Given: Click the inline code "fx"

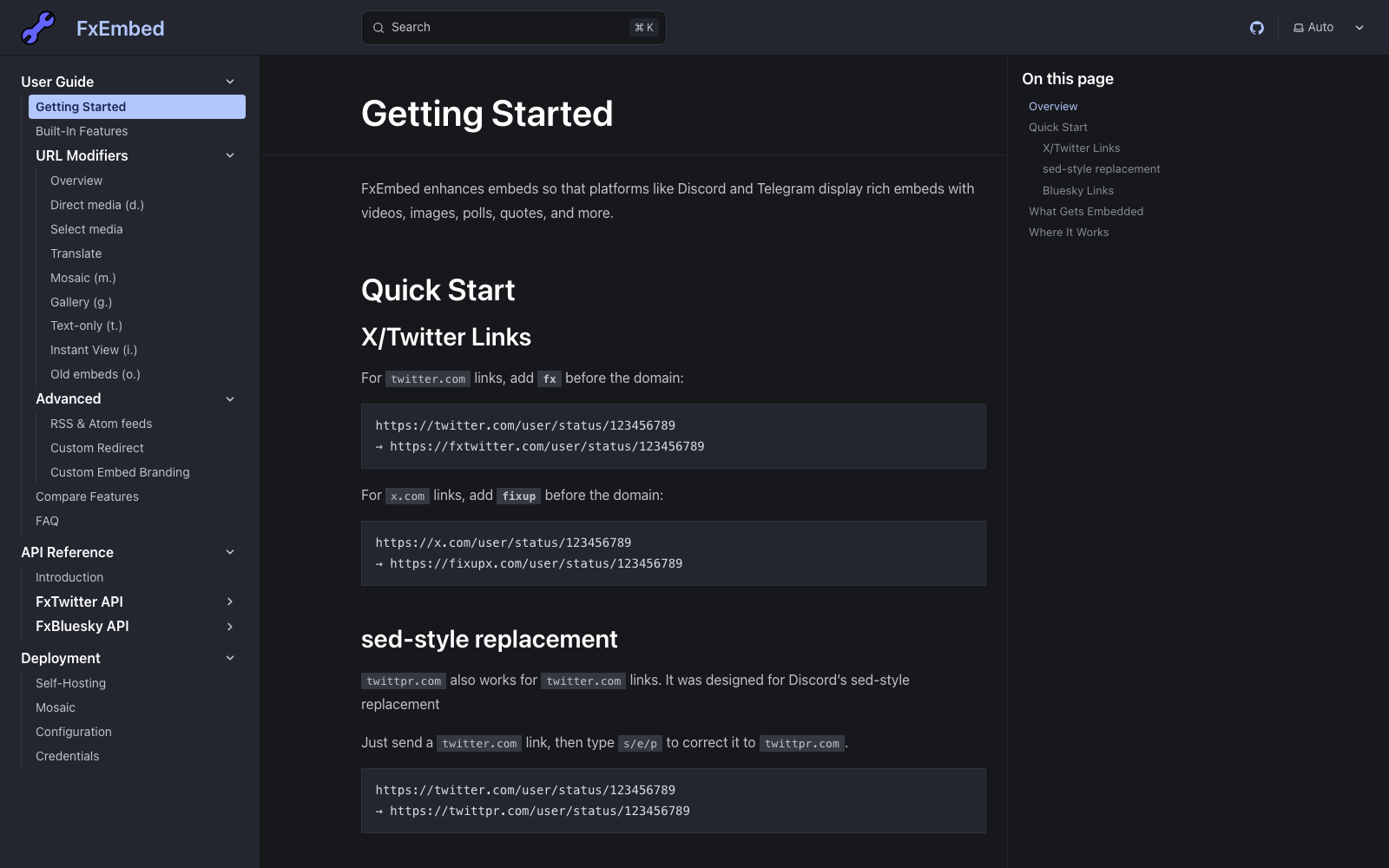Looking at the screenshot, I should [x=550, y=378].
